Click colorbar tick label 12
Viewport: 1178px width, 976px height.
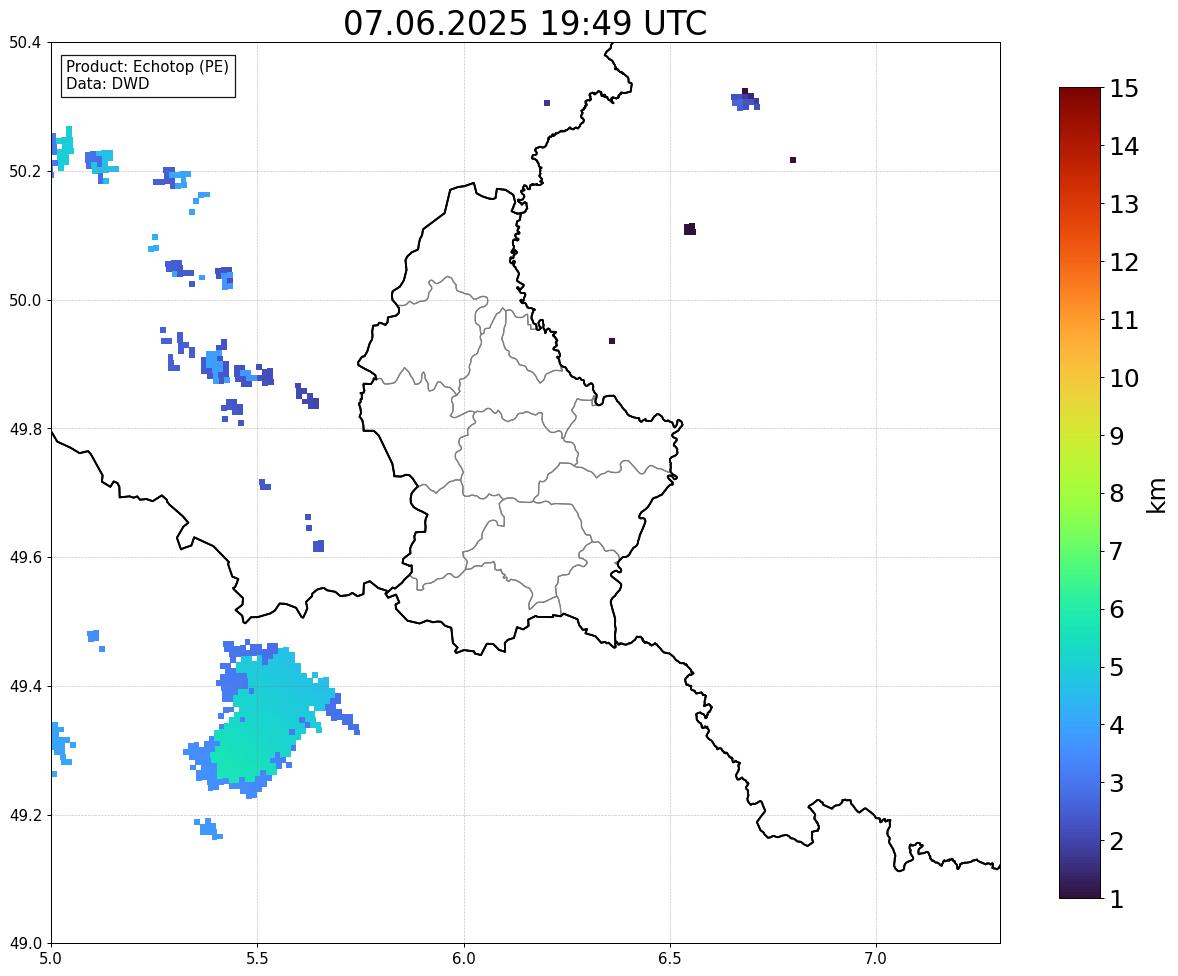tap(1124, 262)
